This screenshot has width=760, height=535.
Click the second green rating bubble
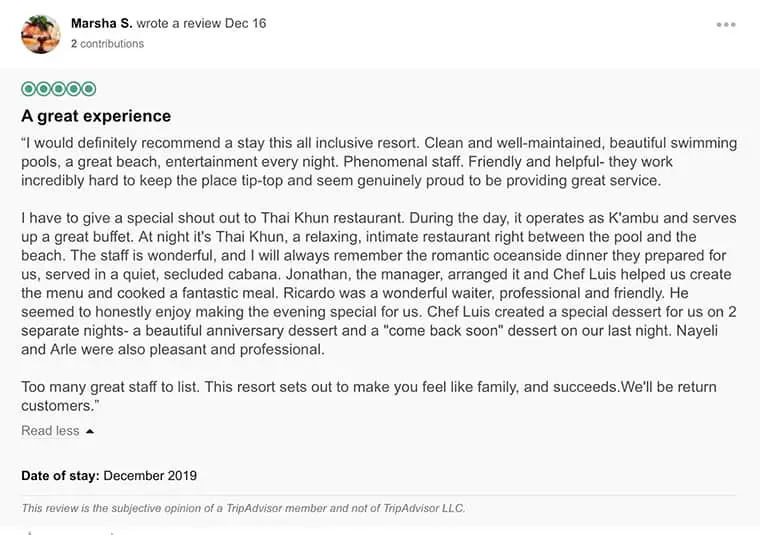43,89
